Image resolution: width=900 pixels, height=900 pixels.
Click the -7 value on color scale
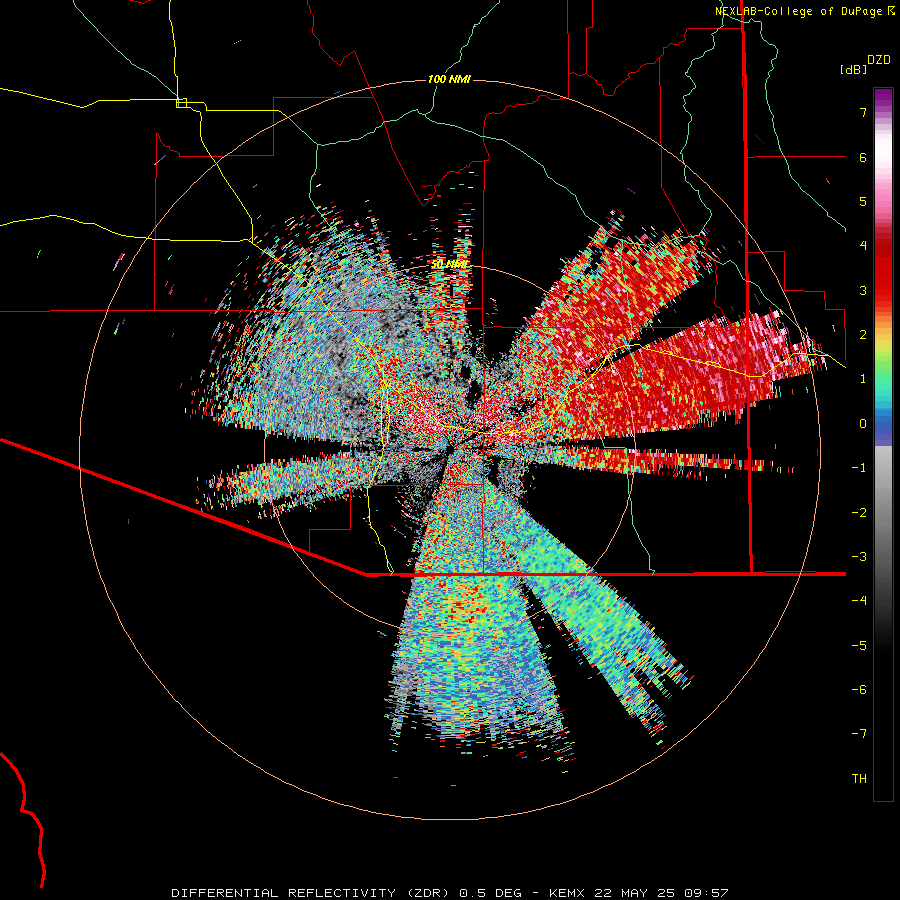[x=859, y=734]
